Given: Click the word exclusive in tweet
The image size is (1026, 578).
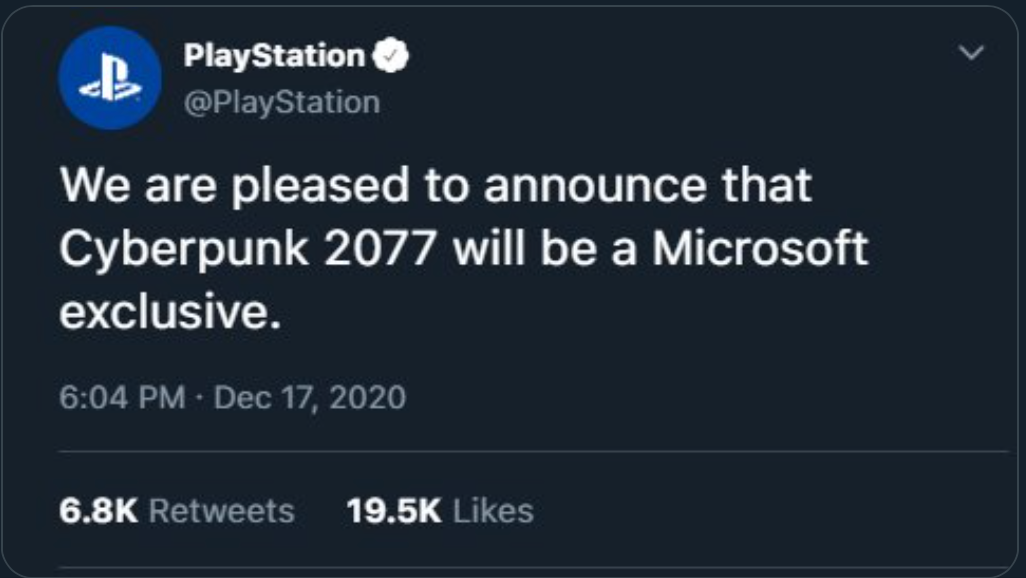Looking at the screenshot, I should click(170, 312).
